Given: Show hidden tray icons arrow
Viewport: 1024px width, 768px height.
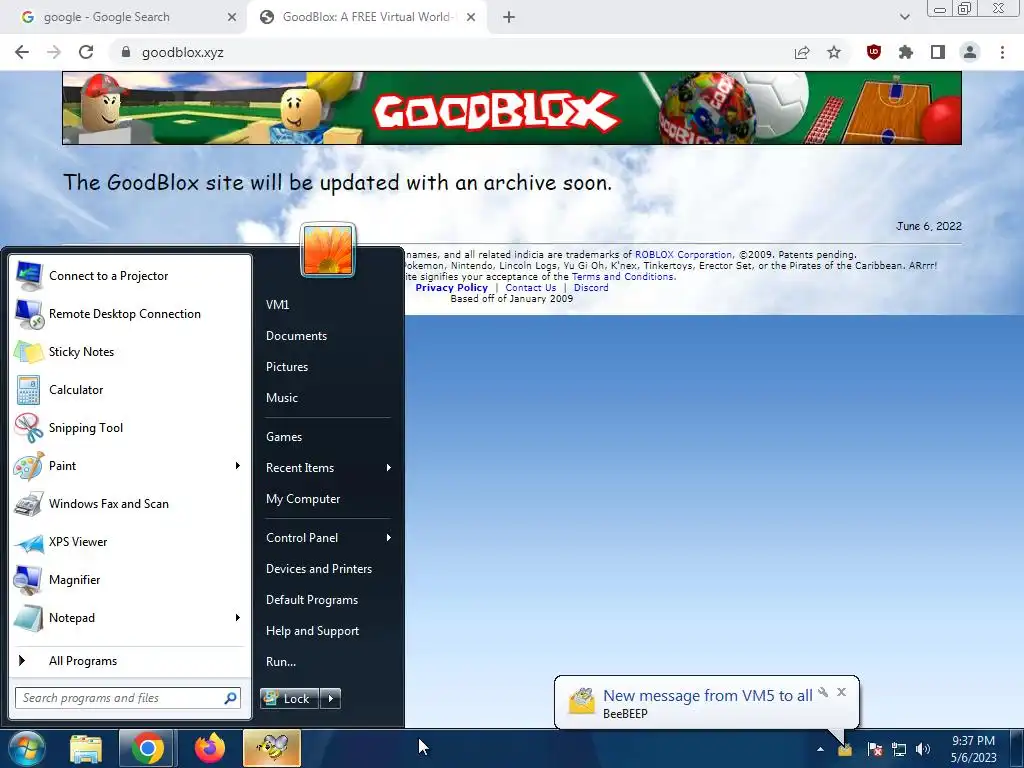Looking at the screenshot, I should click(820, 750).
